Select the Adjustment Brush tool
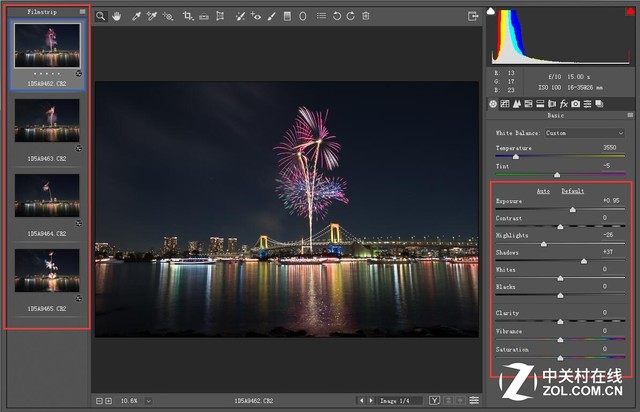Screen dimensions: 640x412 pyautogui.click(x=271, y=16)
